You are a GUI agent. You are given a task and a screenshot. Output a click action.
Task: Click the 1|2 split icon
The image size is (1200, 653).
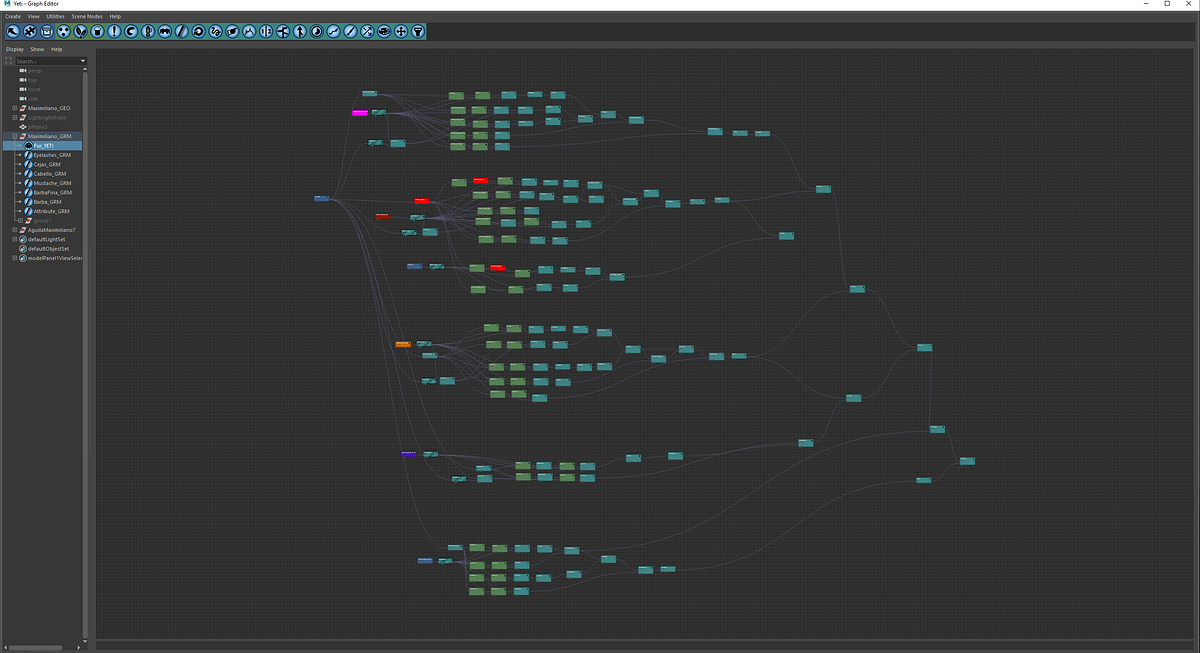point(266,32)
